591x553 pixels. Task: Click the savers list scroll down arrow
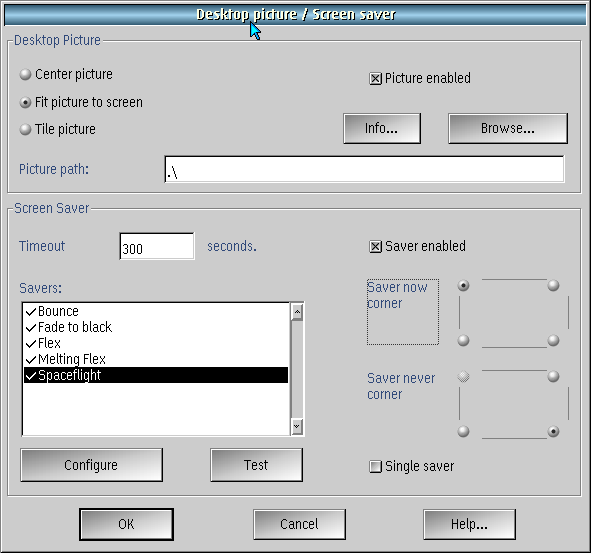tap(297, 426)
